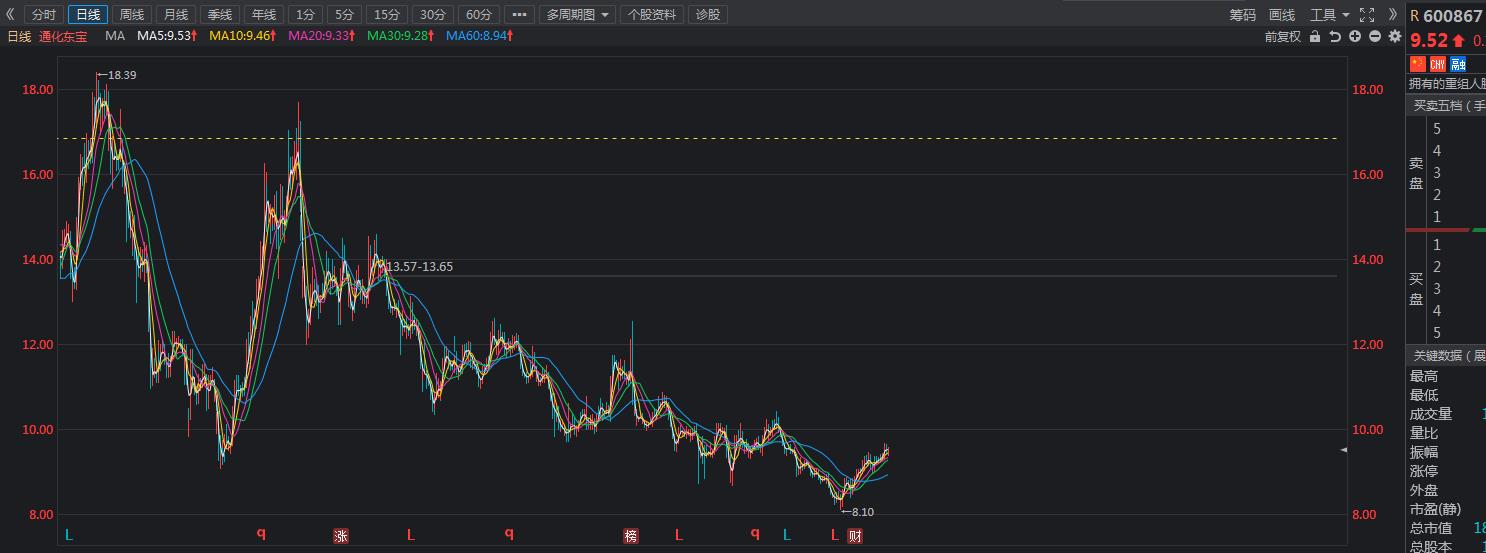The width and height of the screenshot is (1486, 553).
Task: Click the 融 margin trading badge
Action: [x=1458, y=64]
